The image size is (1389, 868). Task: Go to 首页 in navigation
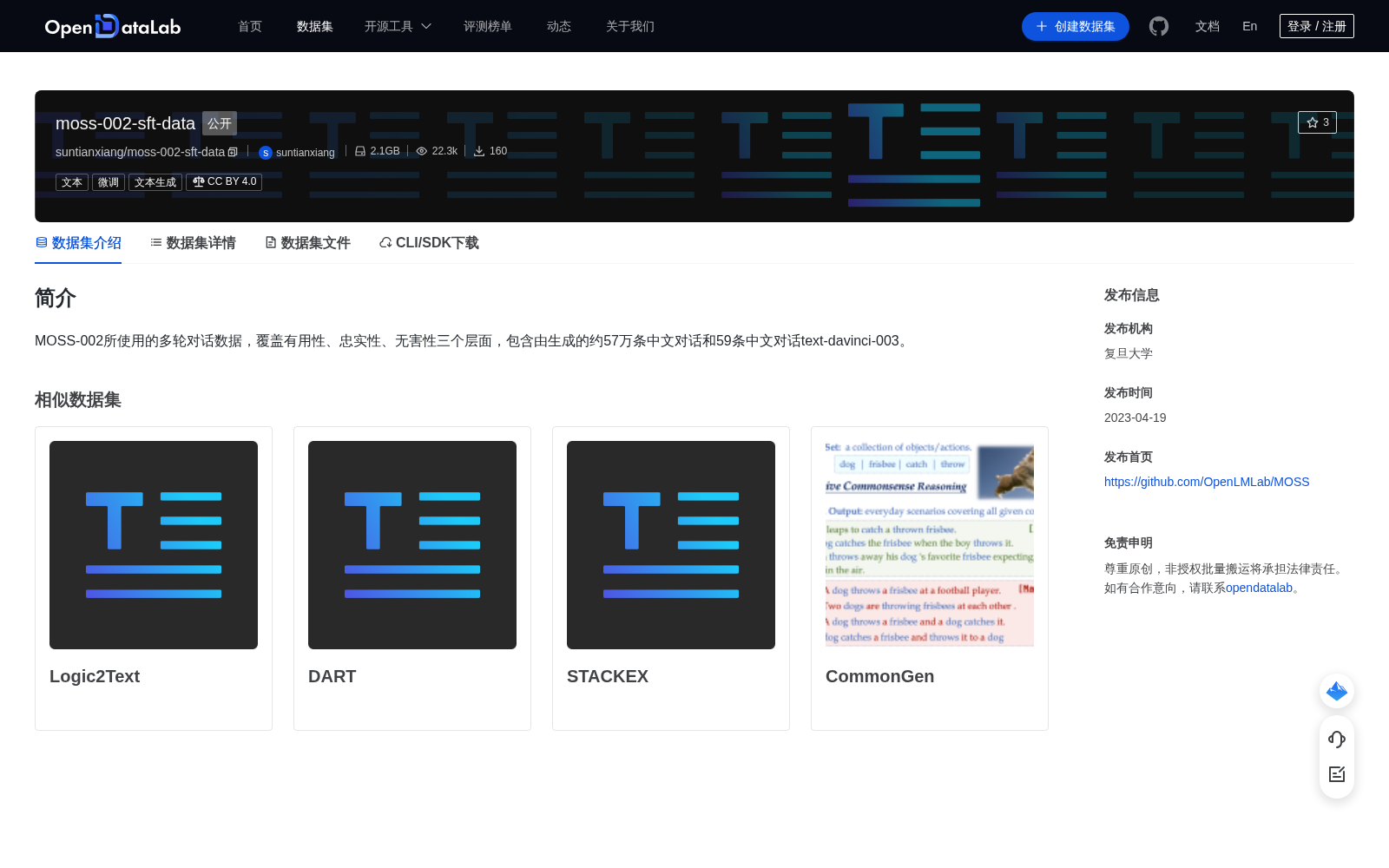pos(250,26)
